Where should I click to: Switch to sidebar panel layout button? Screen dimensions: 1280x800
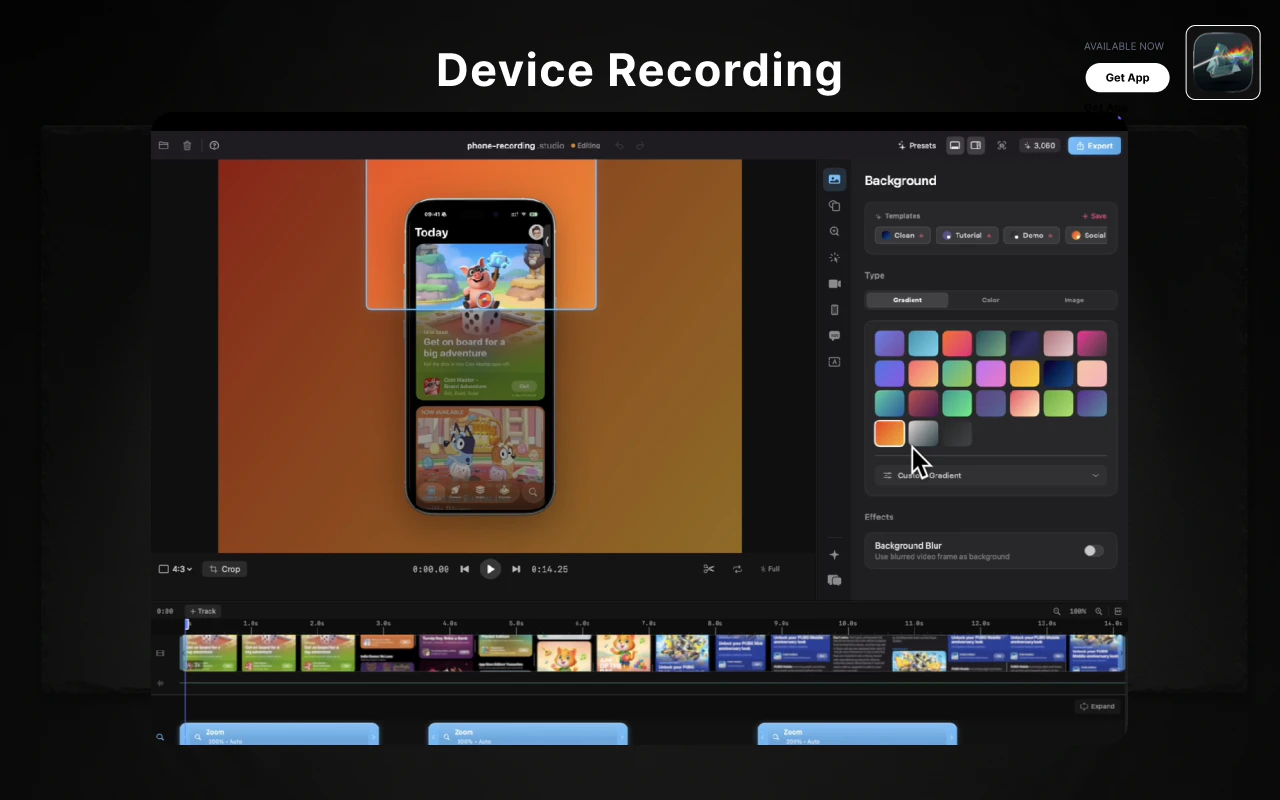coord(976,146)
